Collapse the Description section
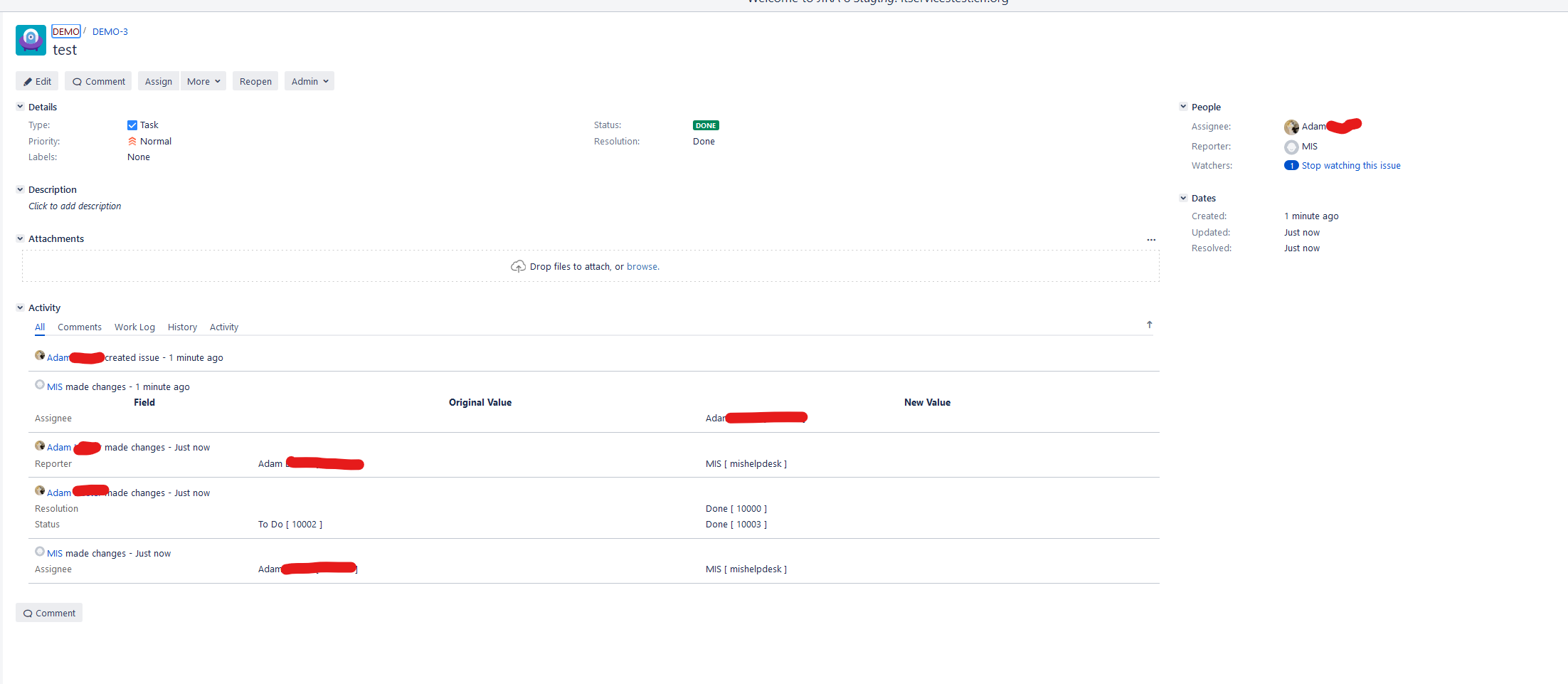The image size is (1568, 684). point(20,189)
